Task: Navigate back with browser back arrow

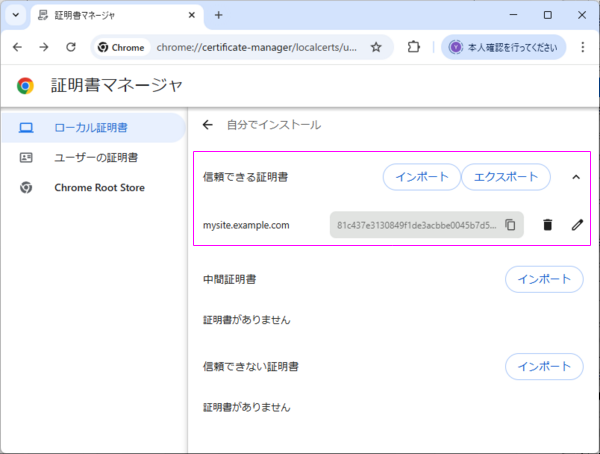Action: (x=17, y=47)
